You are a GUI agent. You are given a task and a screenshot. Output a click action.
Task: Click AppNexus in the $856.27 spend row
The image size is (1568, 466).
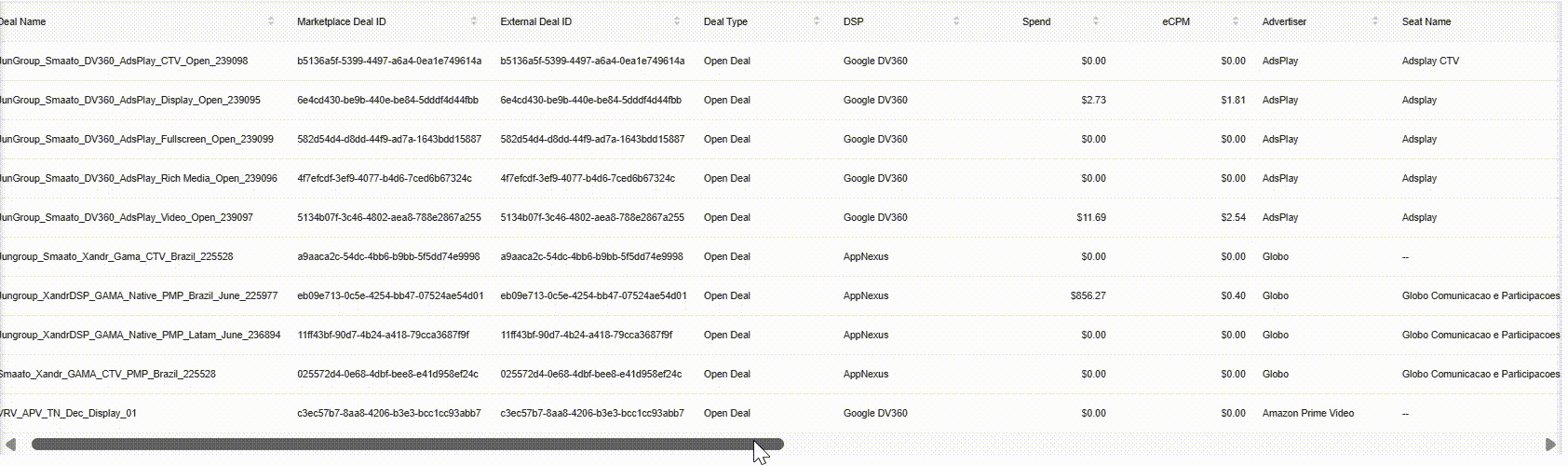(x=866, y=295)
